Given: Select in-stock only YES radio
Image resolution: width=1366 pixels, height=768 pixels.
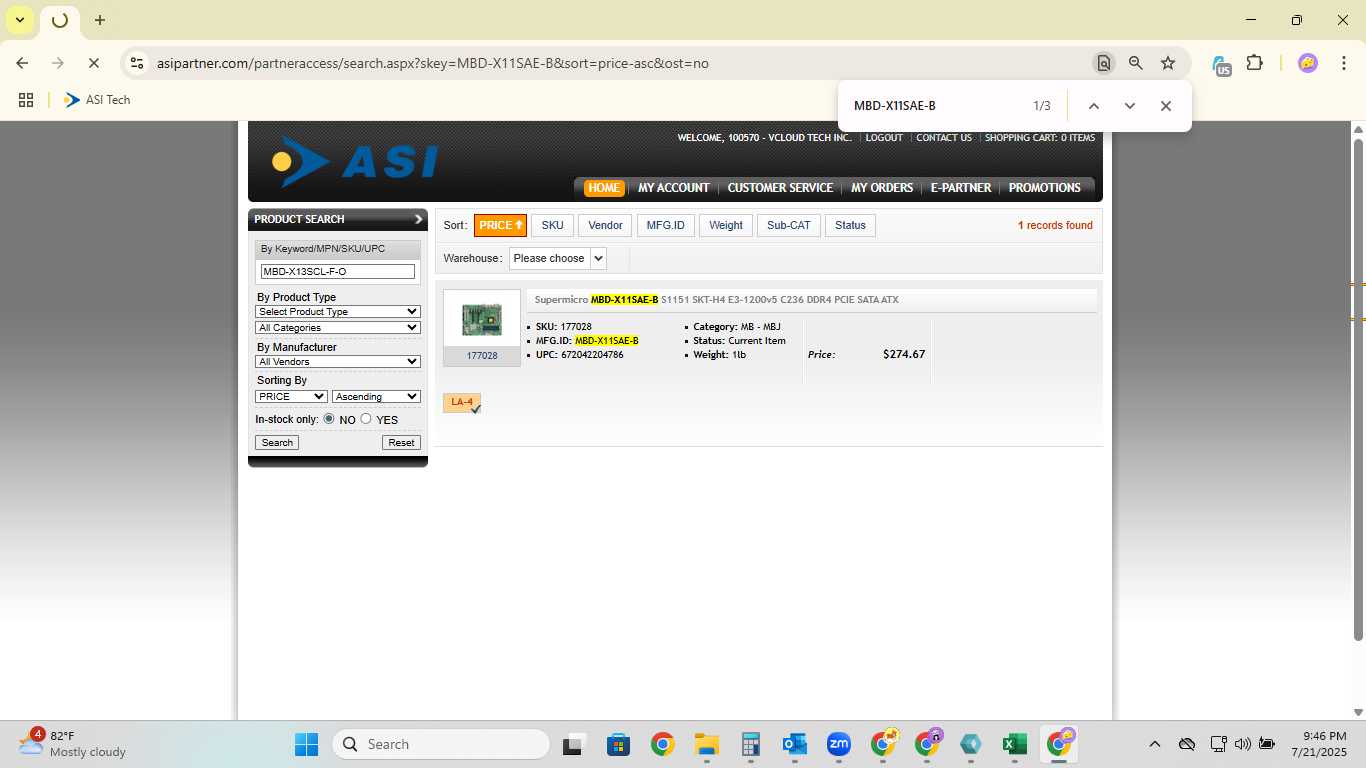Looking at the screenshot, I should point(366,419).
